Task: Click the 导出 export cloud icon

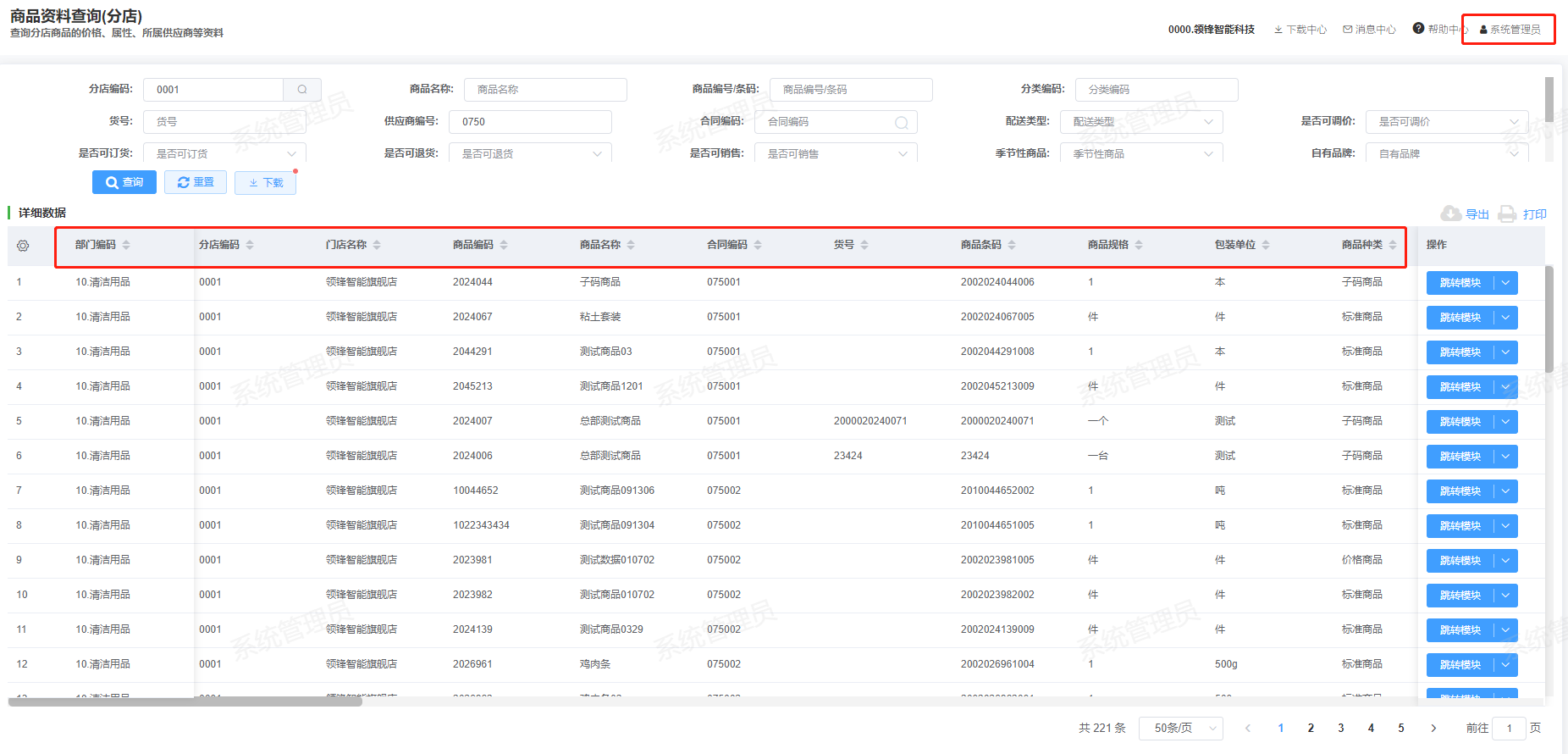Action: coord(1451,213)
